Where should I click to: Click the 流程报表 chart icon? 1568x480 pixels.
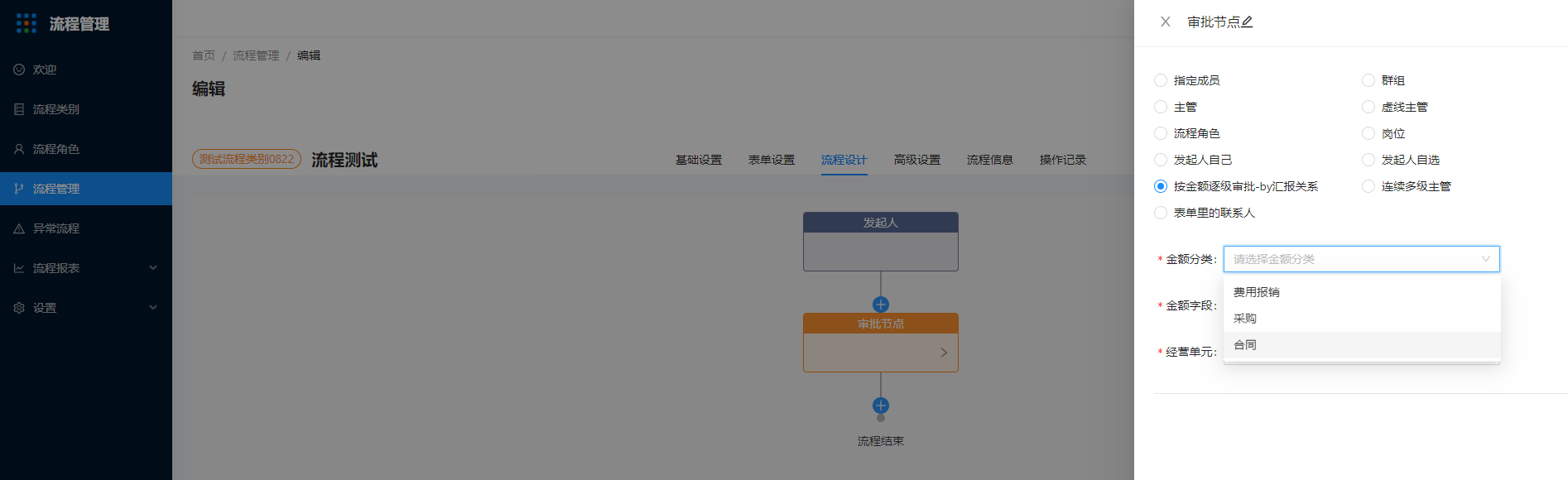pos(19,268)
